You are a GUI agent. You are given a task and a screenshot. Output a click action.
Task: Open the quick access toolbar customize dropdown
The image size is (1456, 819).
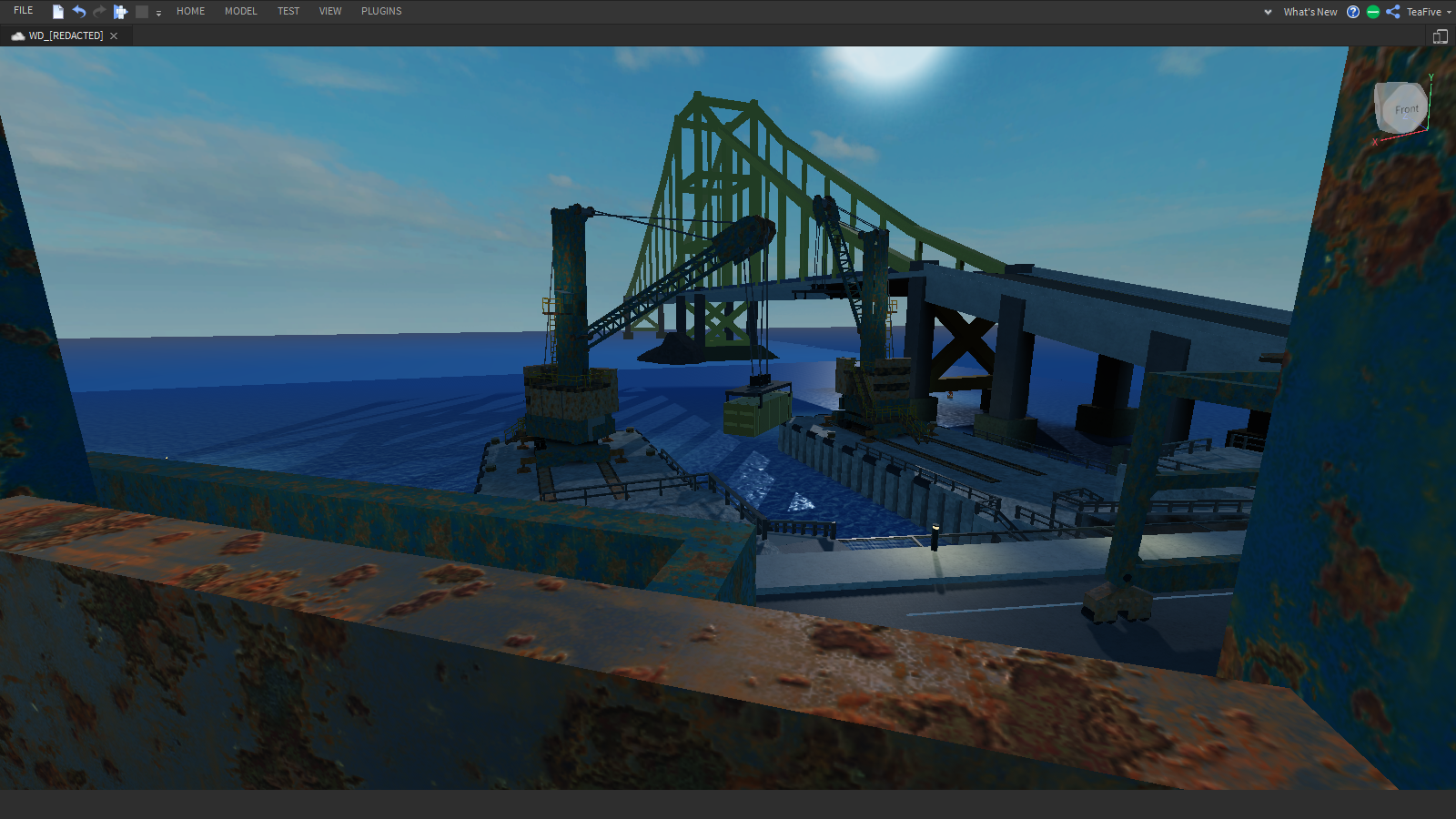click(x=158, y=13)
